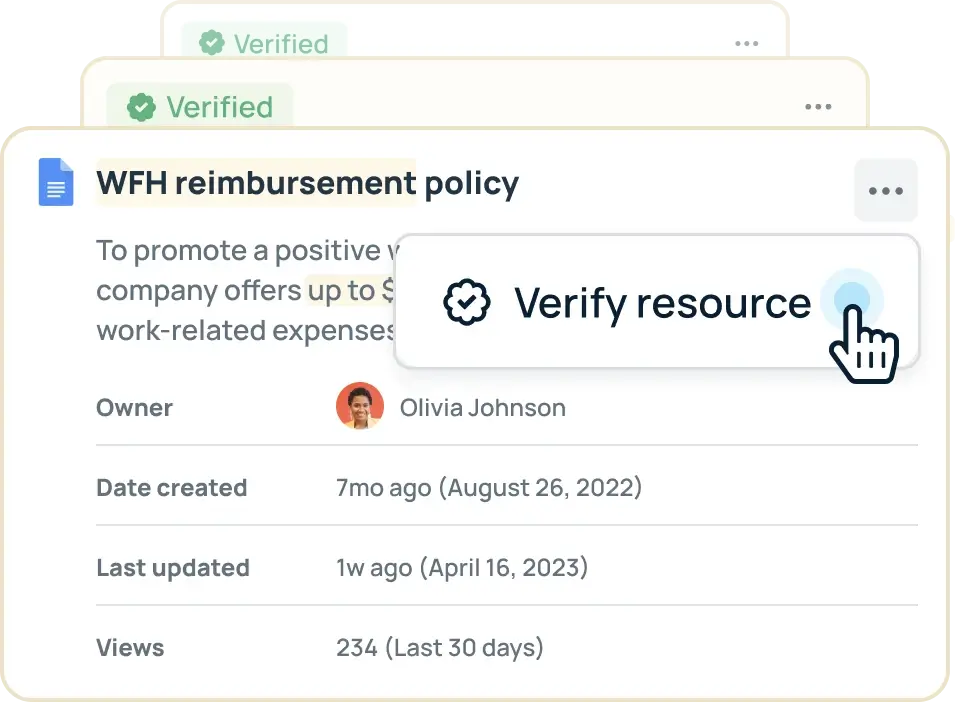Click the verification badge icon next to Verify resource
This screenshot has width=955, height=702.
tap(469, 302)
